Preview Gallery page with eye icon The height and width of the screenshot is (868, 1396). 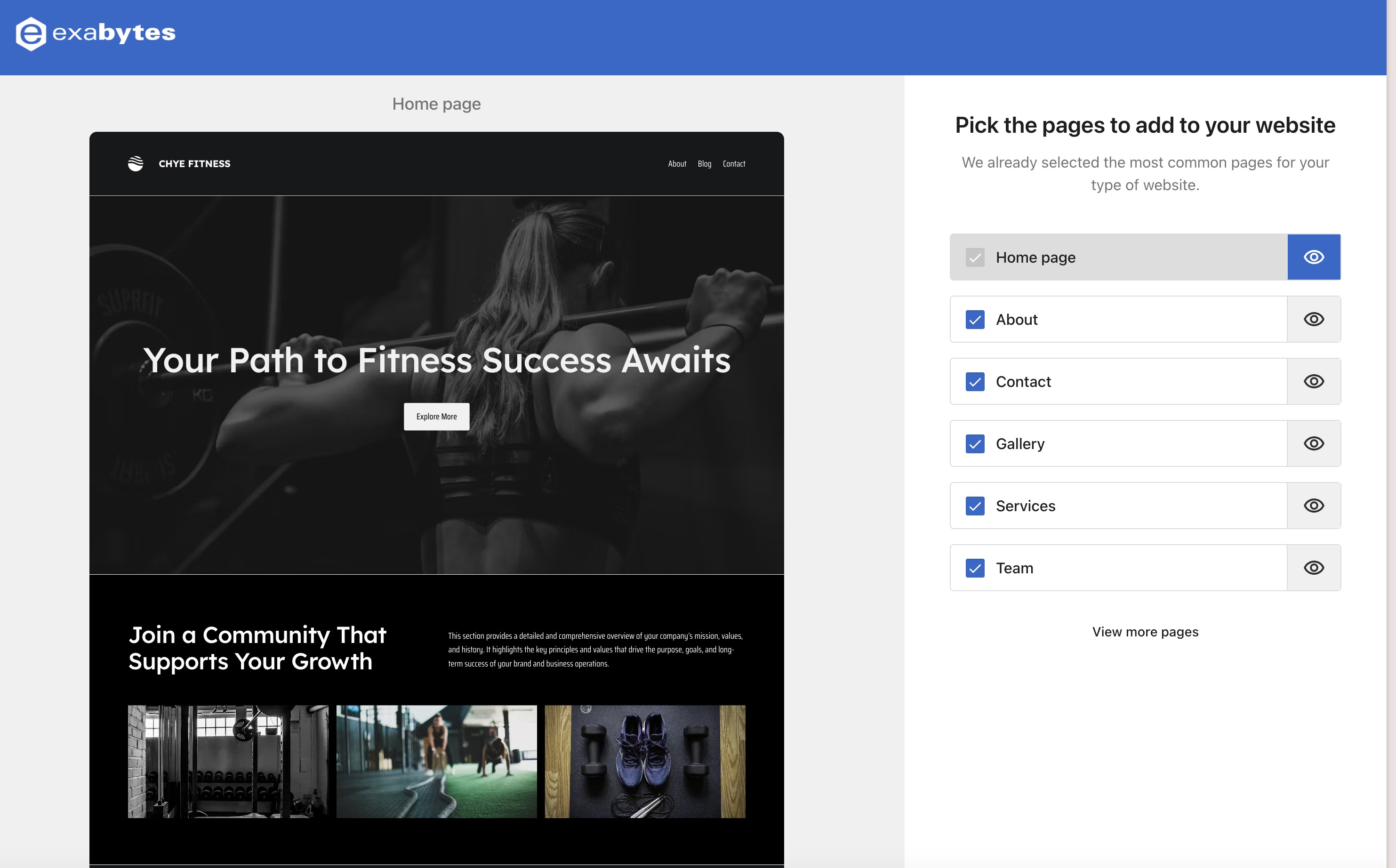pyautogui.click(x=1313, y=443)
